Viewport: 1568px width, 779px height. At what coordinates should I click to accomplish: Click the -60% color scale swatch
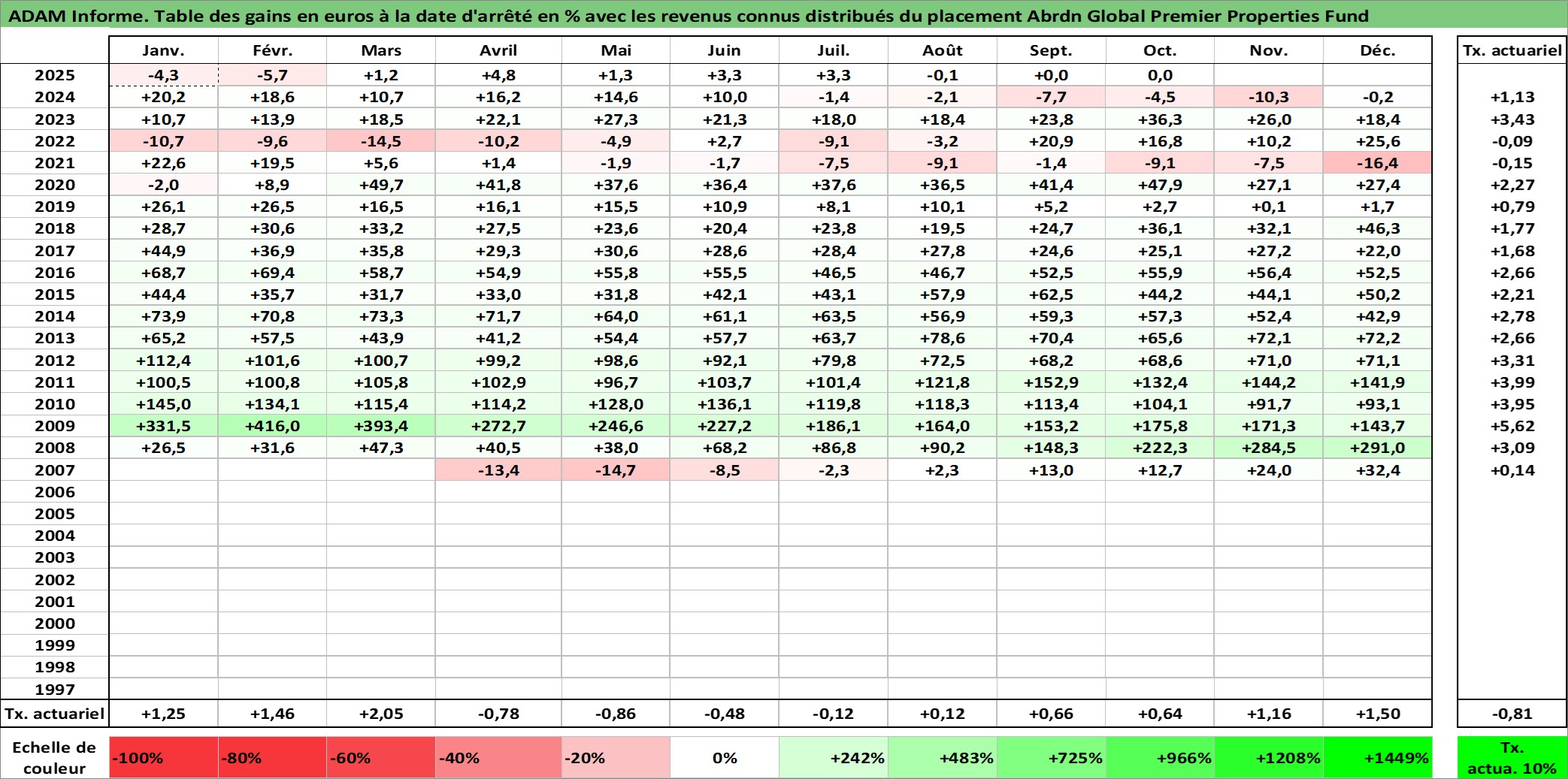381,757
